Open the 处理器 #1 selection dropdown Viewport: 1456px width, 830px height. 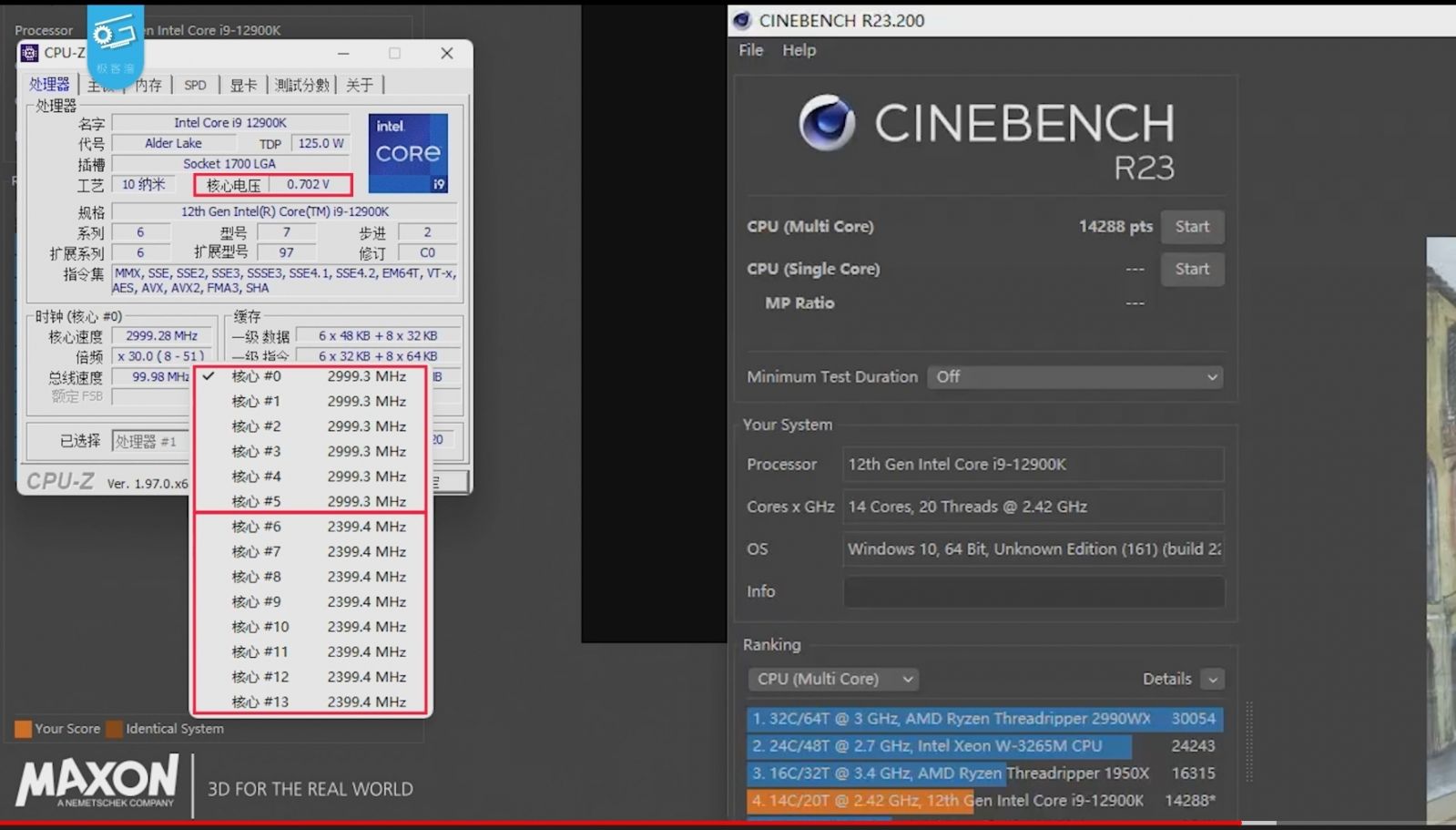point(150,441)
